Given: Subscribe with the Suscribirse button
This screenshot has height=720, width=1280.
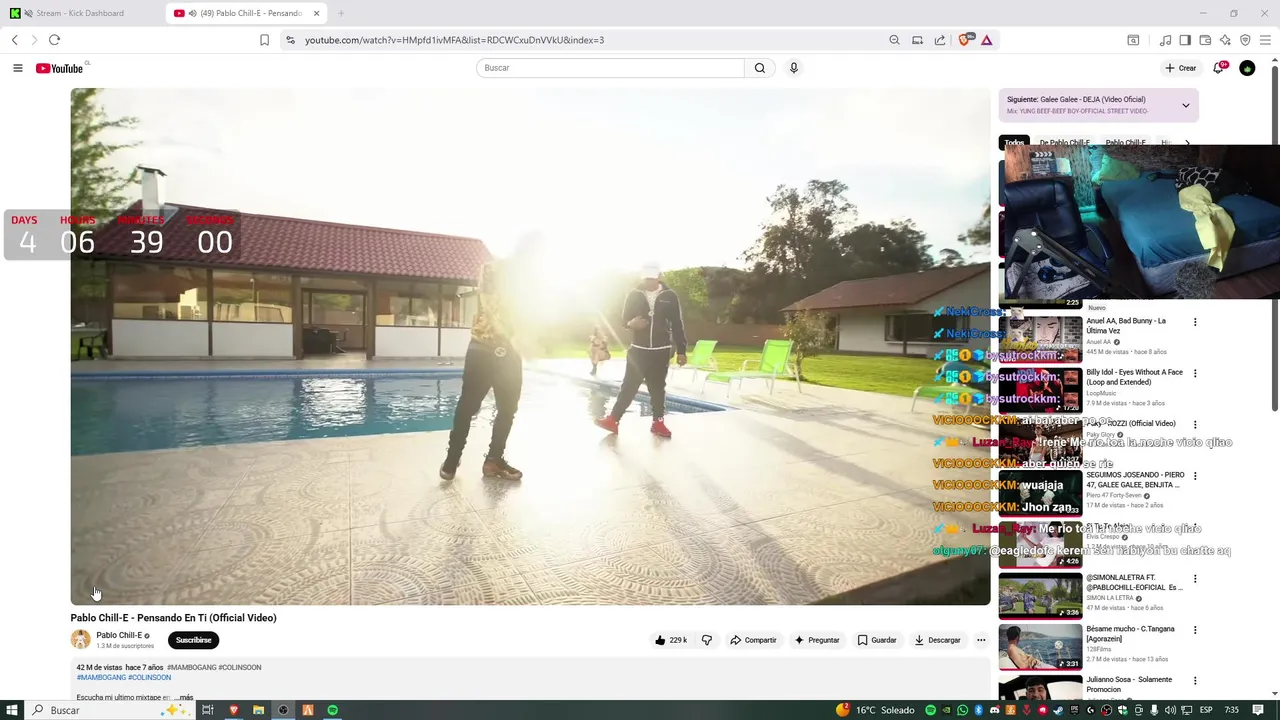Looking at the screenshot, I should coord(193,640).
